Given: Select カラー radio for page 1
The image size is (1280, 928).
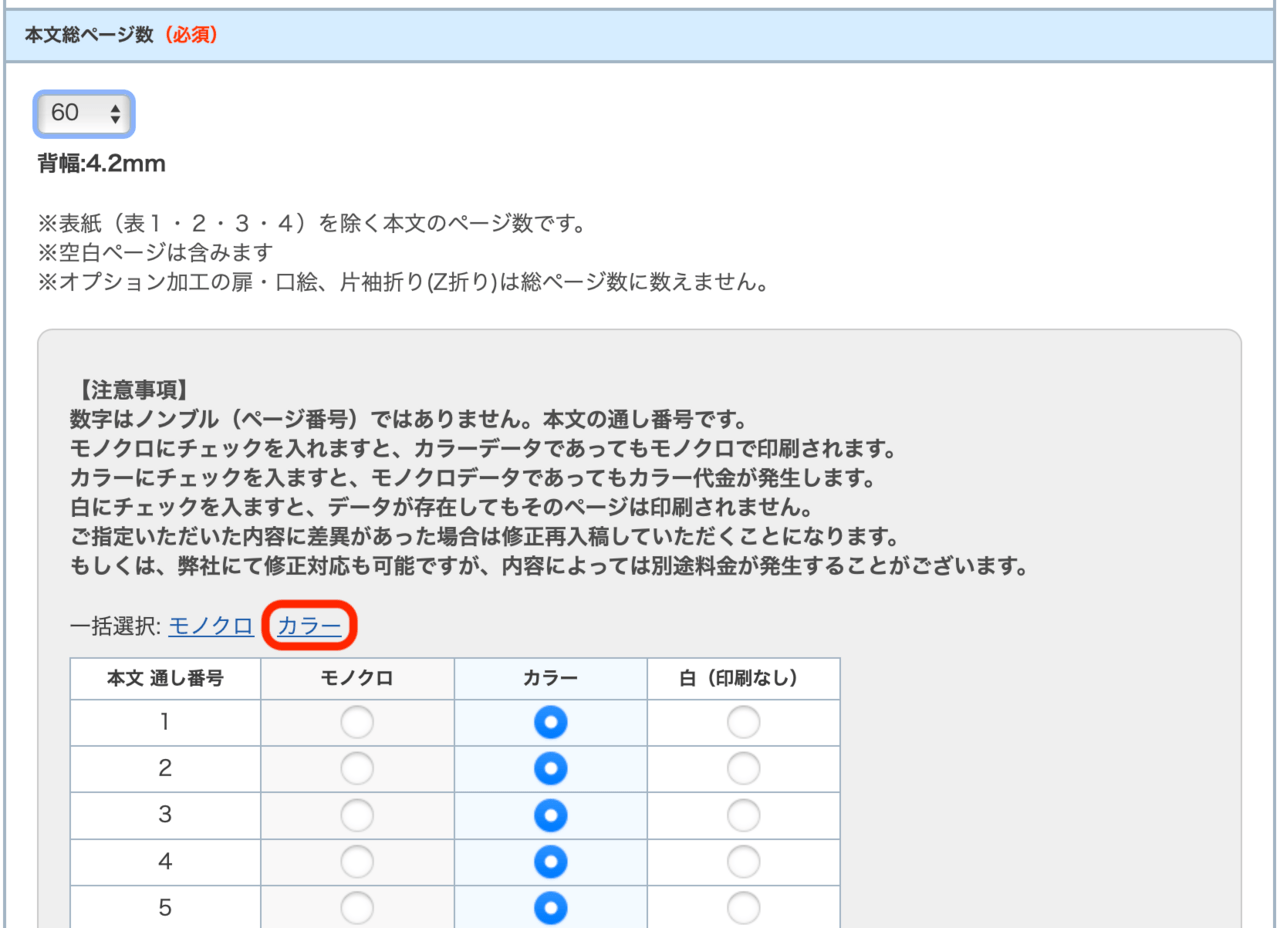Looking at the screenshot, I should click(550, 722).
